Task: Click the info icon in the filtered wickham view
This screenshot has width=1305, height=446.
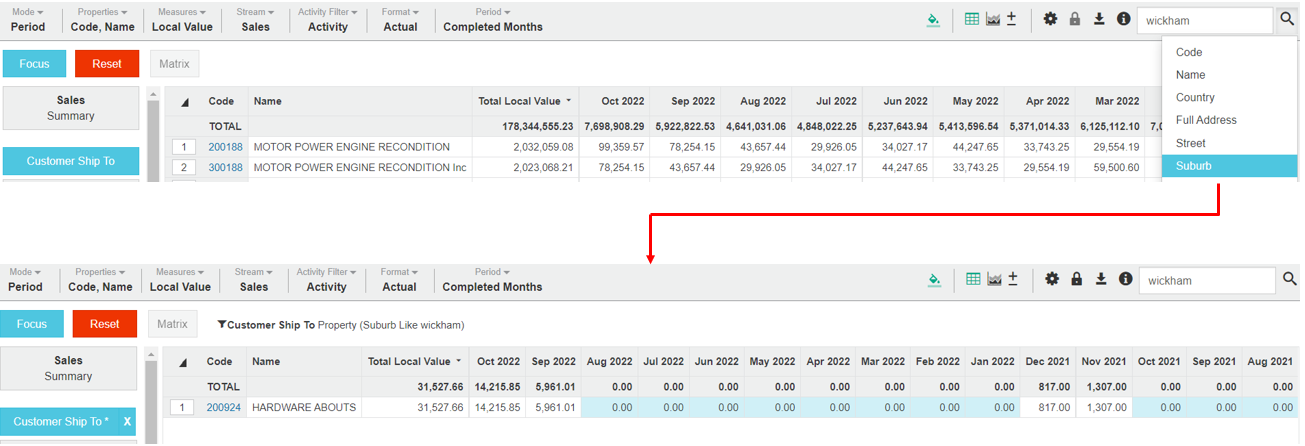Action: (x=1125, y=279)
